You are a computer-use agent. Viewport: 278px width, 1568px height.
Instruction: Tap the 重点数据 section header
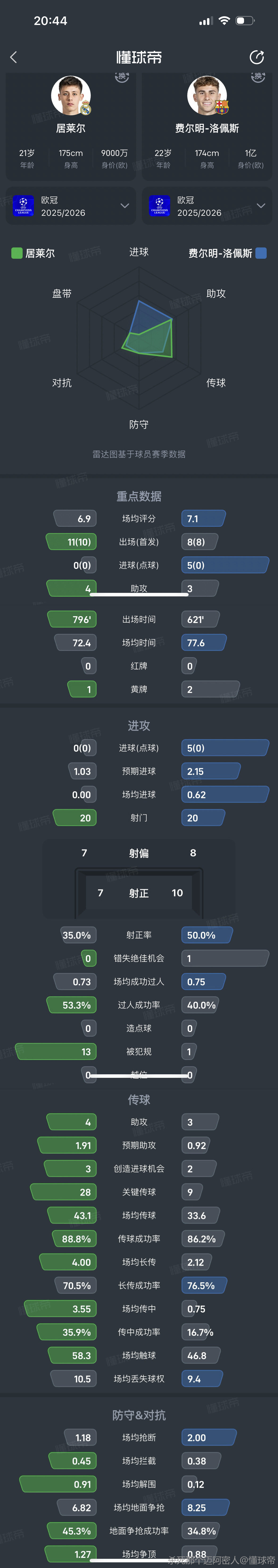pyautogui.click(x=139, y=496)
